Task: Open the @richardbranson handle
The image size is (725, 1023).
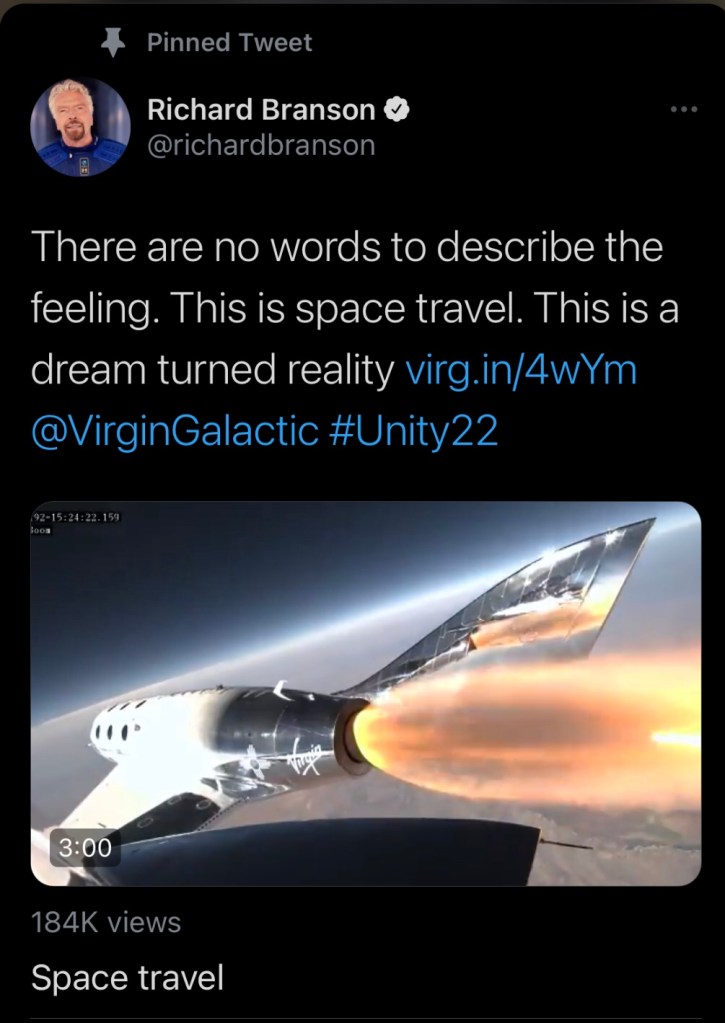Action: pos(261,145)
